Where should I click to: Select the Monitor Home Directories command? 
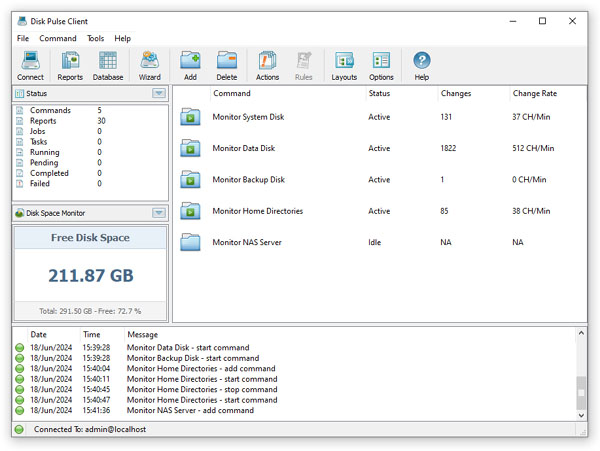pos(258,211)
